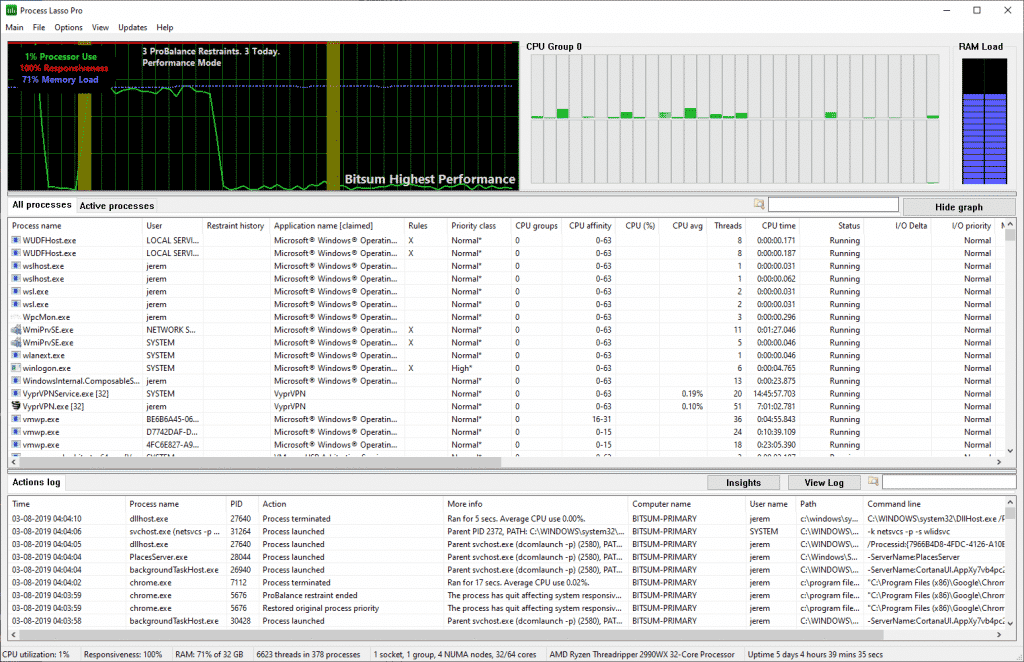Select the Restored original process priority entry
The width and height of the screenshot is (1024, 662).
point(507,608)
